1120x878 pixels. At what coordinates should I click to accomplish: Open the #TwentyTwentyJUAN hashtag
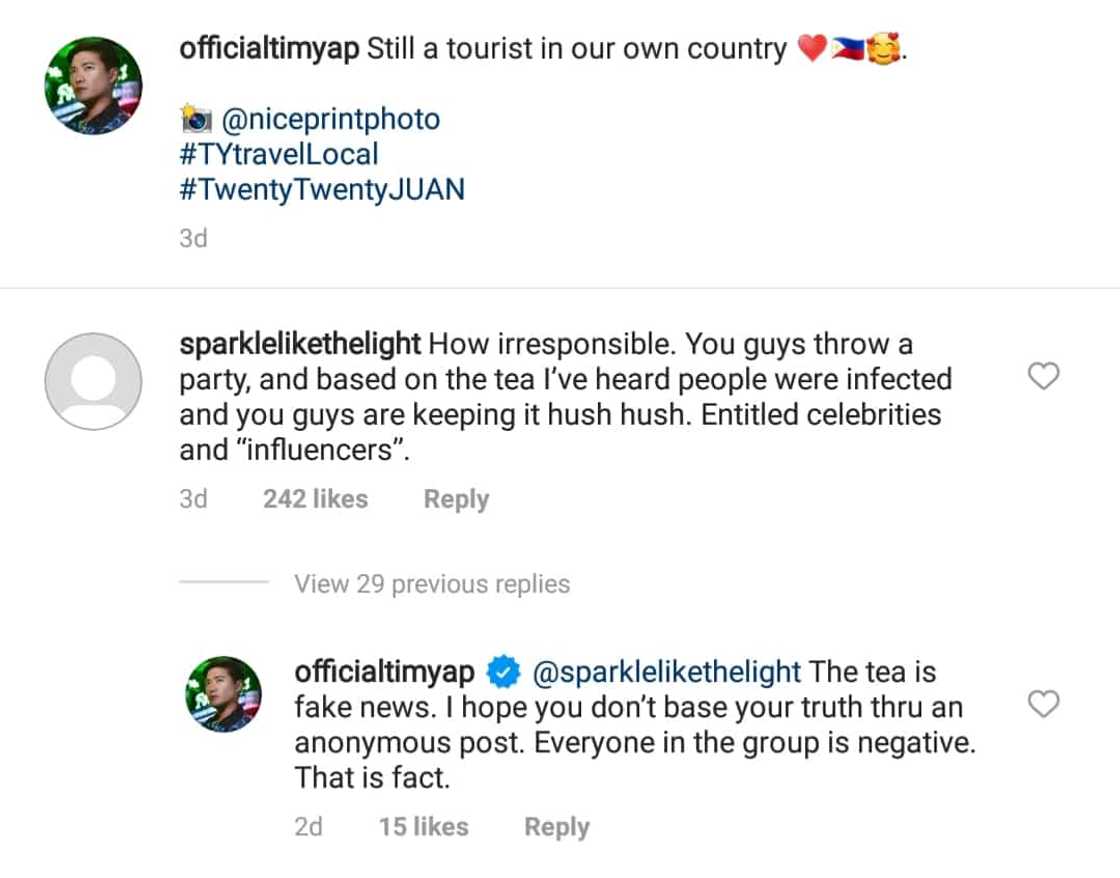(322, 189)
